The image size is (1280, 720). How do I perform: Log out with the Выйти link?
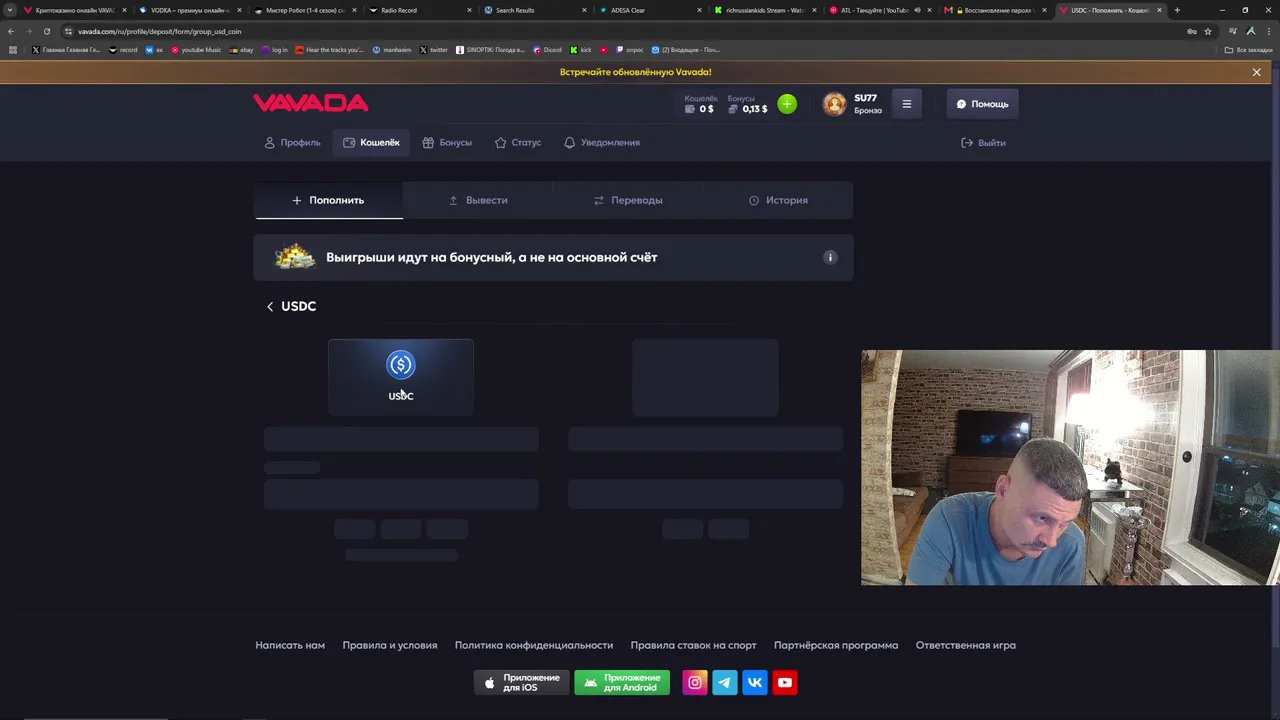983,143
